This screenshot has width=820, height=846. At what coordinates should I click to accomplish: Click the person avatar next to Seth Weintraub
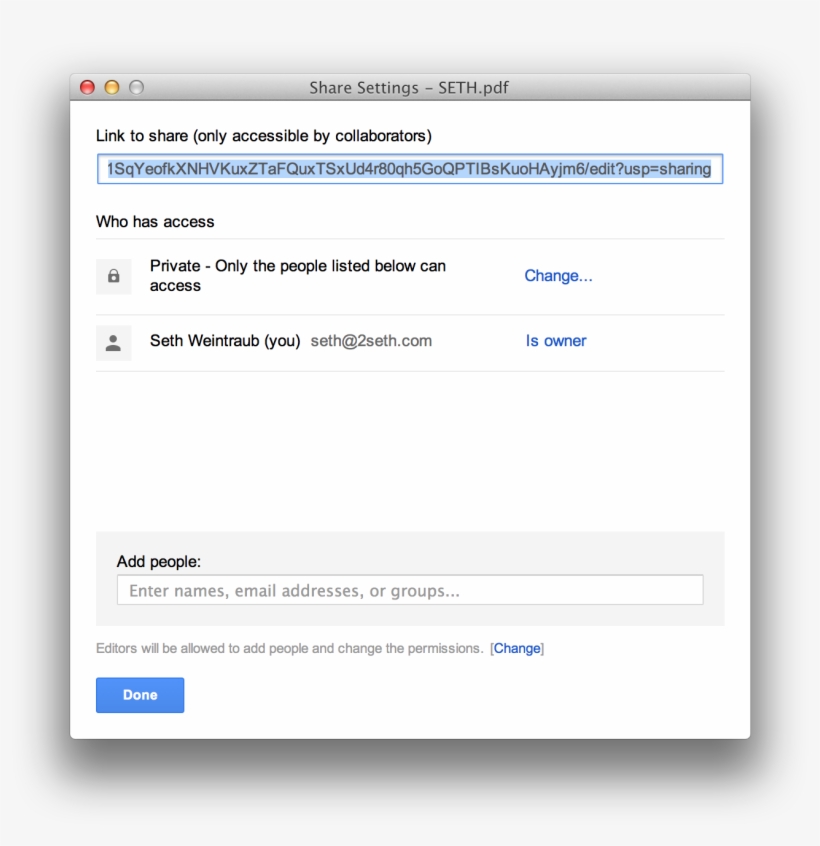click(x=113, y=342)
